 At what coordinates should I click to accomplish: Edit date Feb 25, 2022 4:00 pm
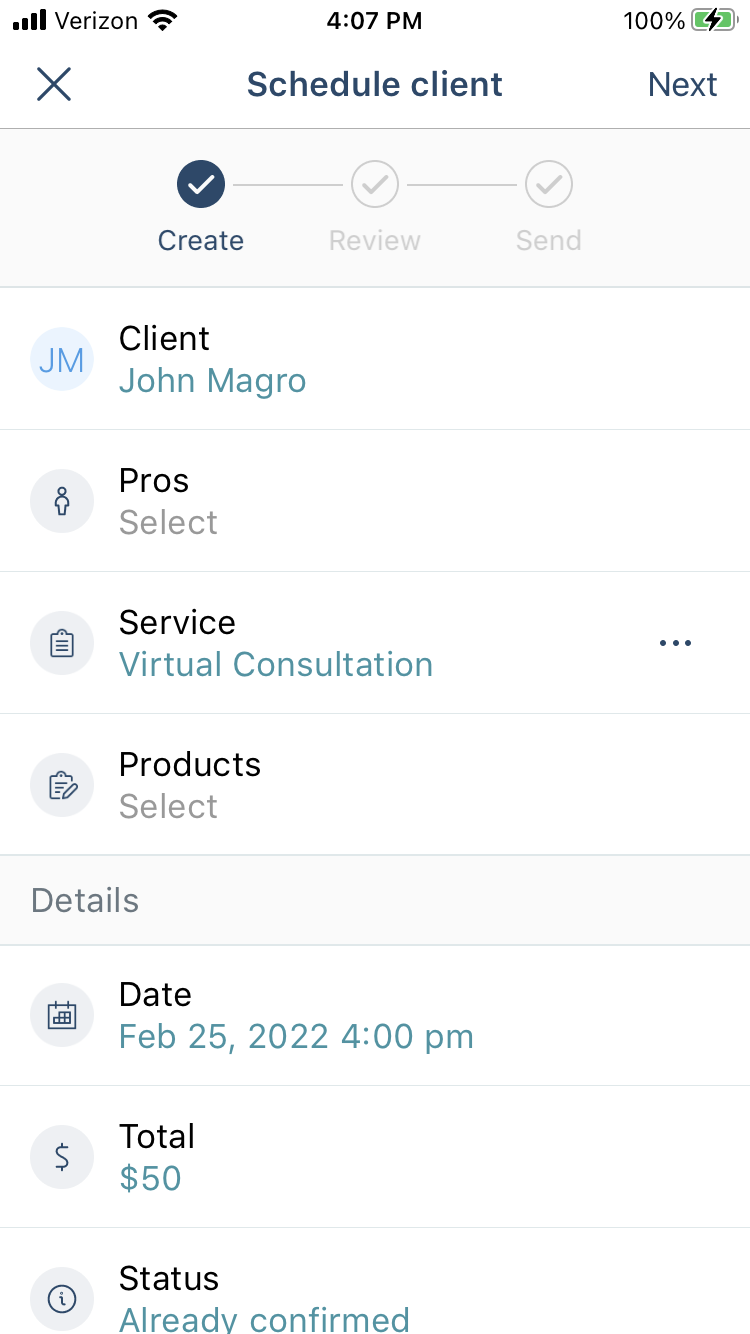tap(296, 1036)
